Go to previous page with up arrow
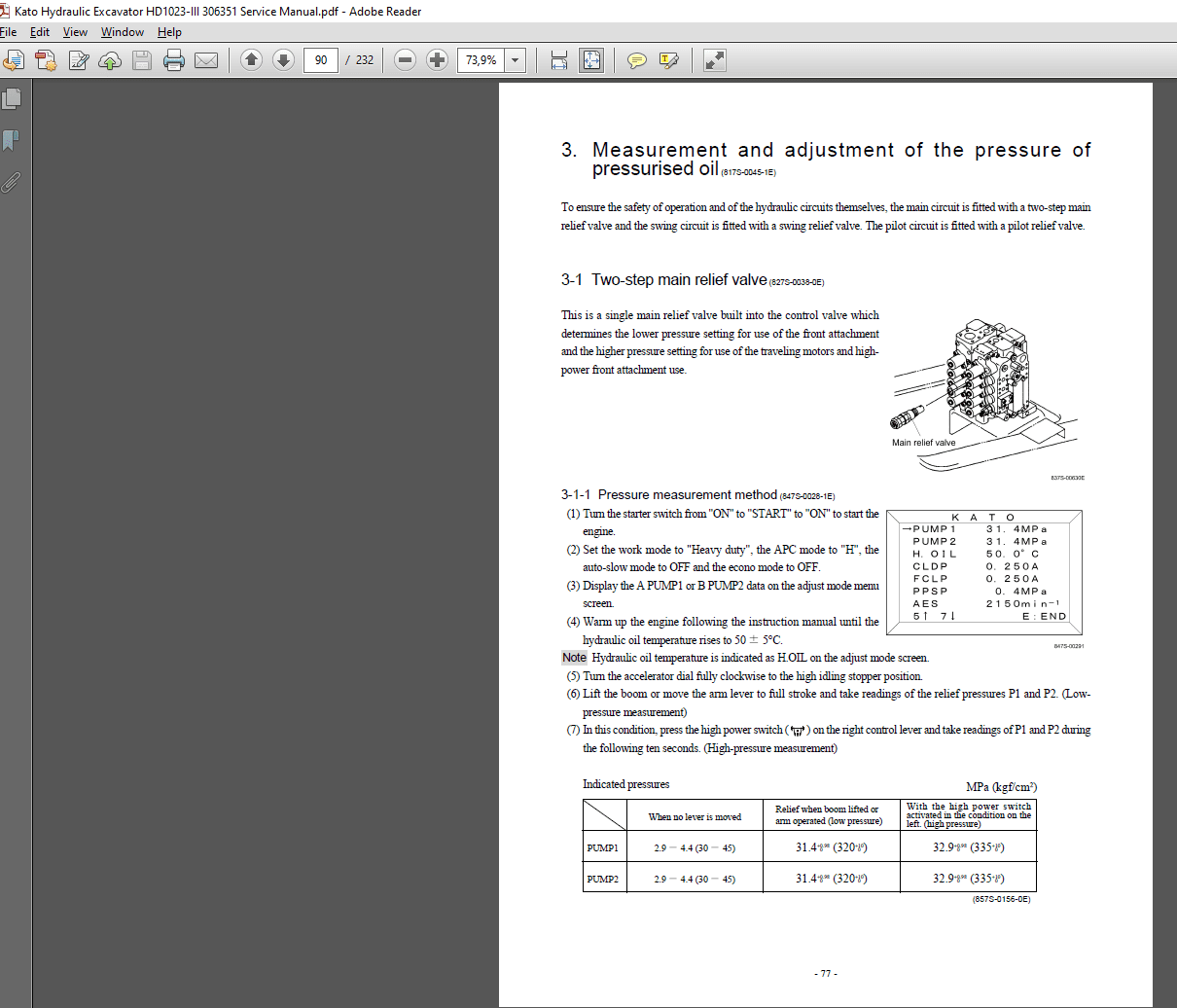The image size is (1177, 1008). click(x=251, y=59)
